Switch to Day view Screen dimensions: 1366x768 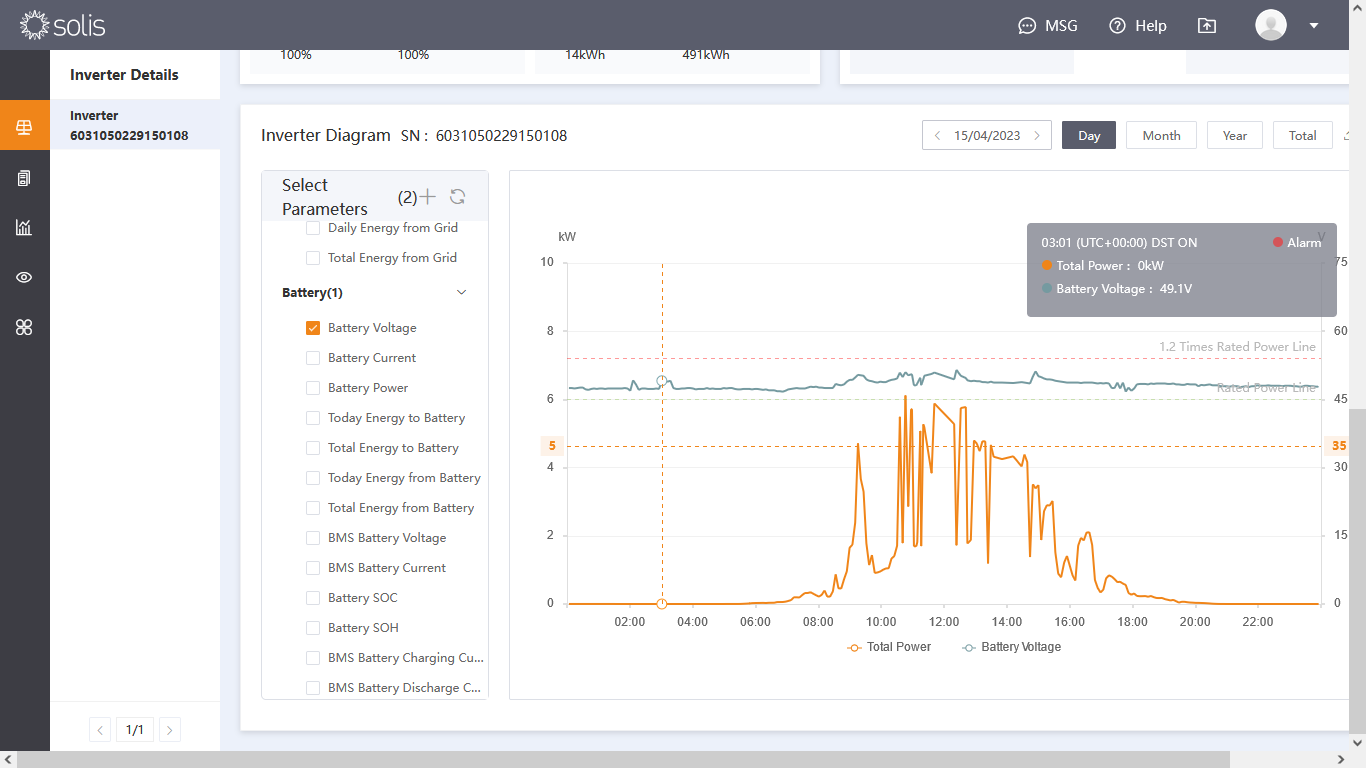pos(1089,136)
